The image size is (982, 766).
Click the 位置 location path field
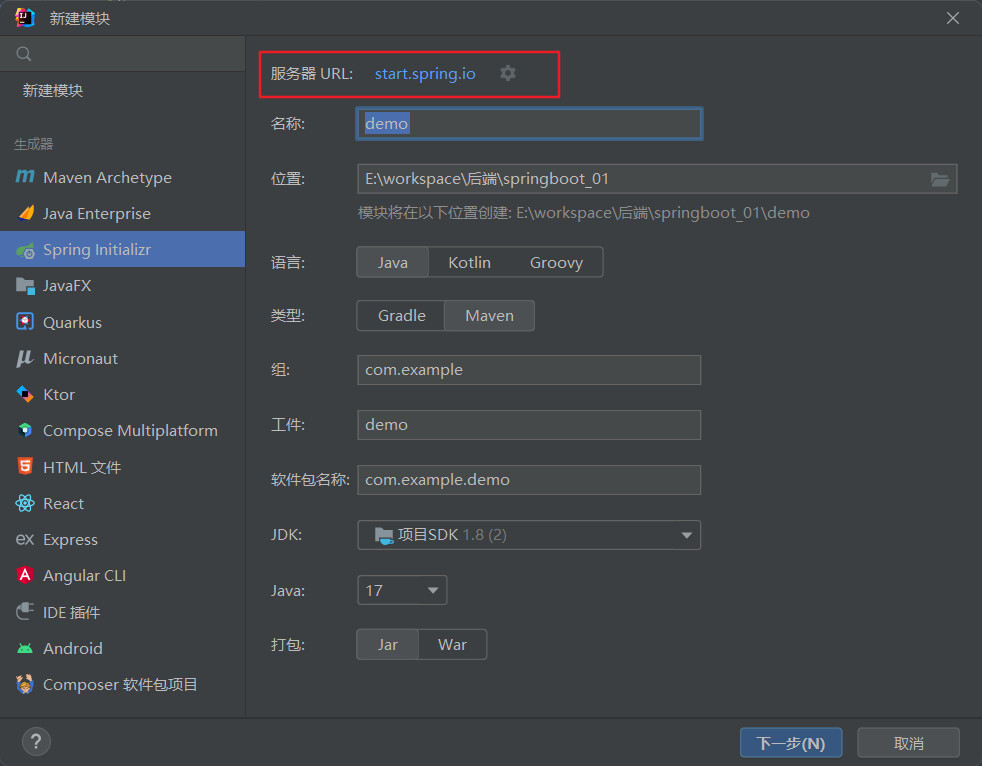[657, 179]
